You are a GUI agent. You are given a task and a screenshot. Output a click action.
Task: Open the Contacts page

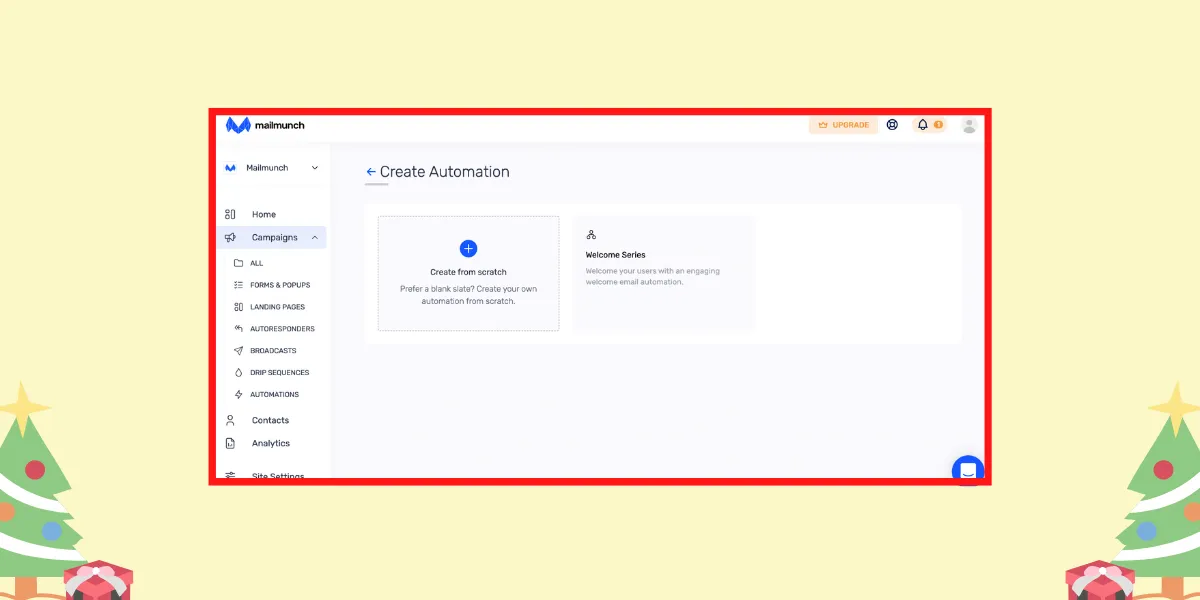[x=272, y=420]
